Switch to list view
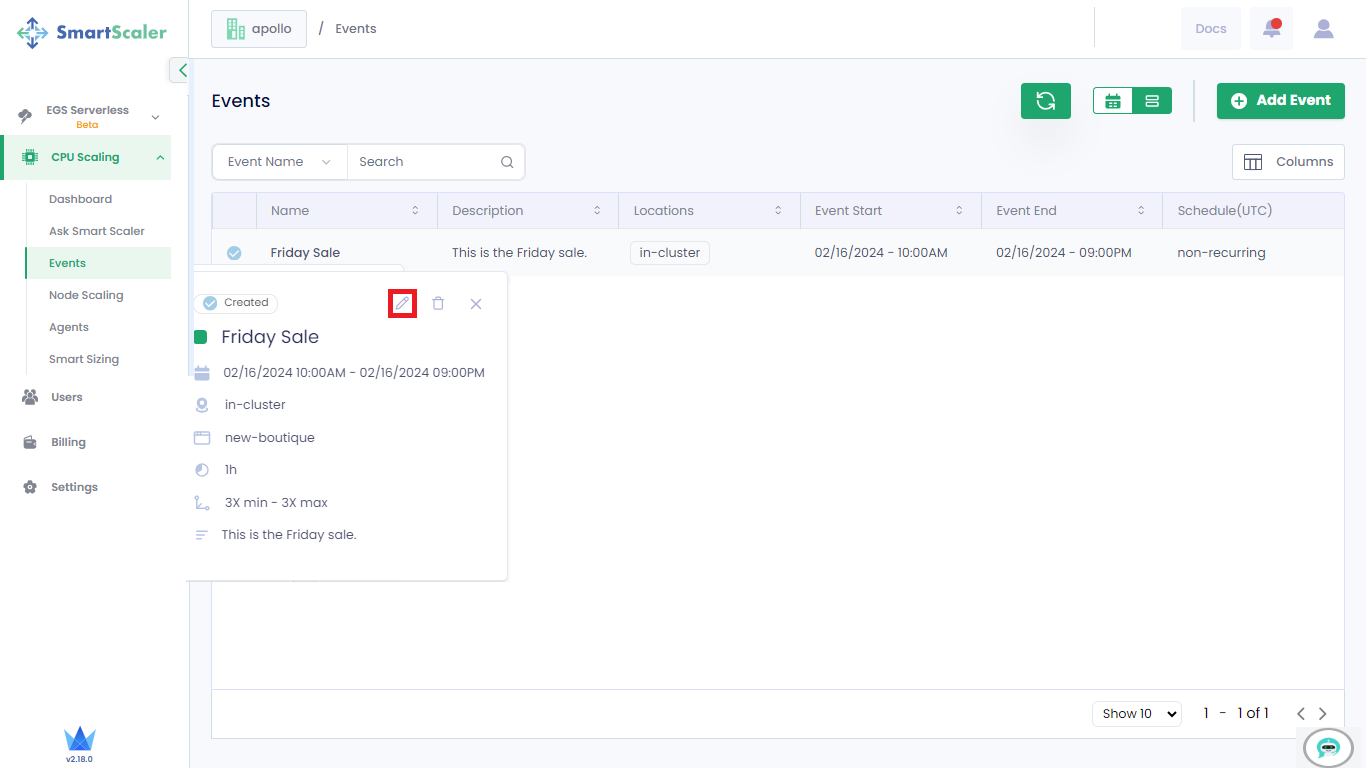1366x768 pixels. [x=1152, y=101]
